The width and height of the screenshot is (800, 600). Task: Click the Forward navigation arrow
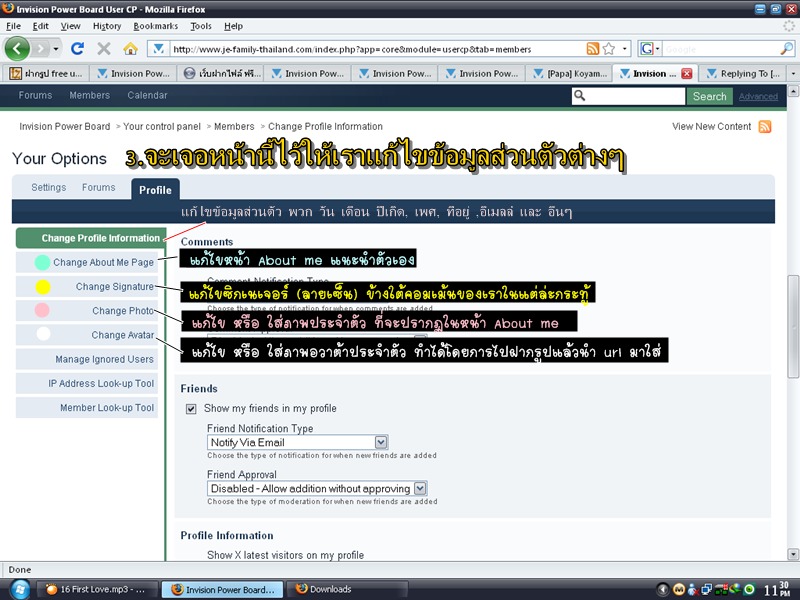41,49
